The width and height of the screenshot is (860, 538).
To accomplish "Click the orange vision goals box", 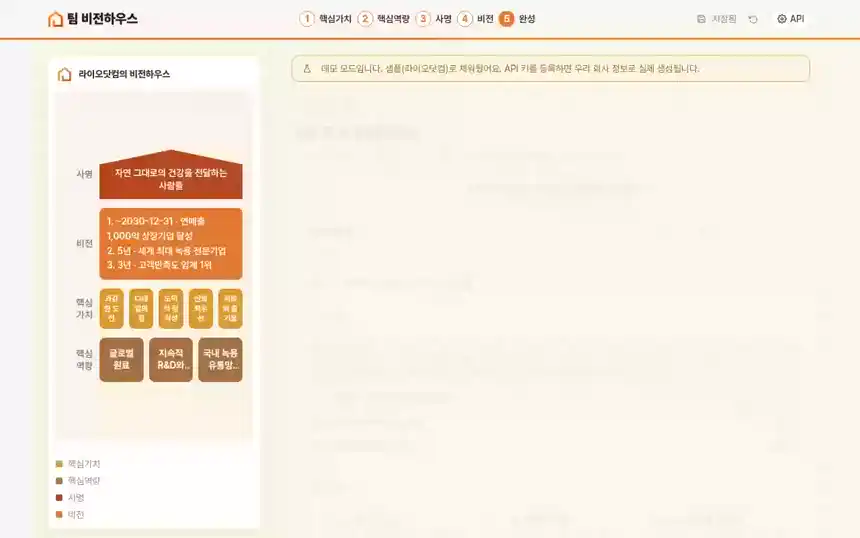I will coord(171,243).
